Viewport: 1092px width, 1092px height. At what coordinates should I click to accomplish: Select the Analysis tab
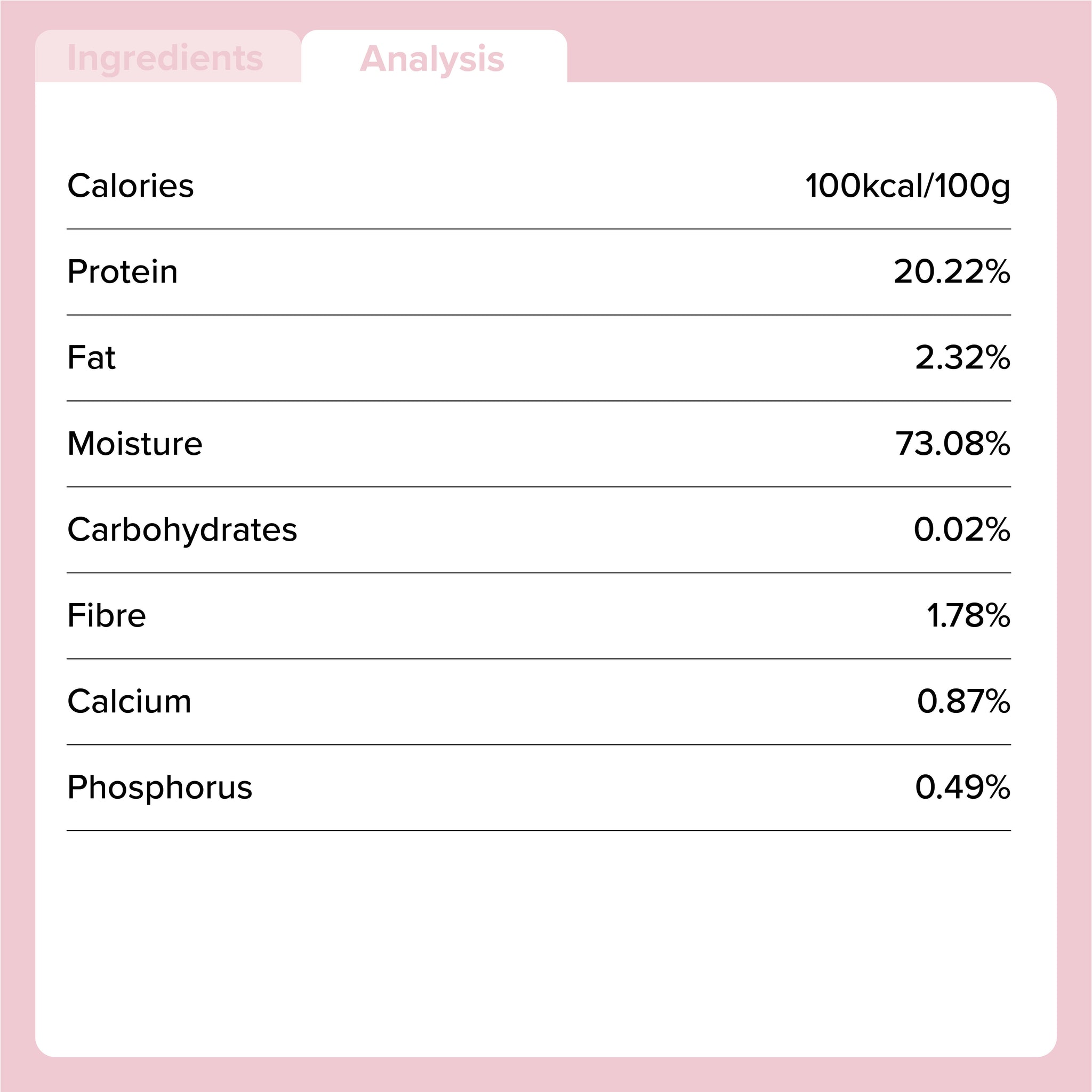point(432,59)
